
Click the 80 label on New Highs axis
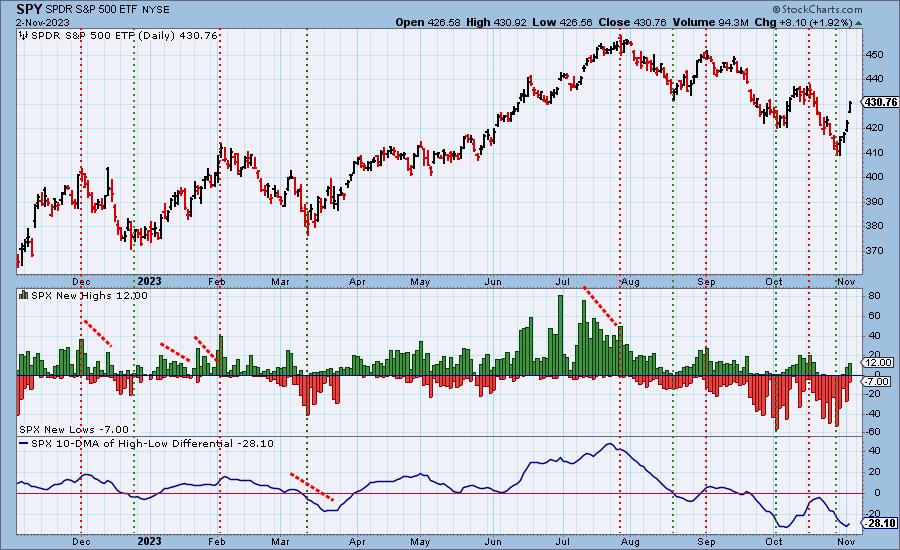pyautogui.click(x=874, y=296)
